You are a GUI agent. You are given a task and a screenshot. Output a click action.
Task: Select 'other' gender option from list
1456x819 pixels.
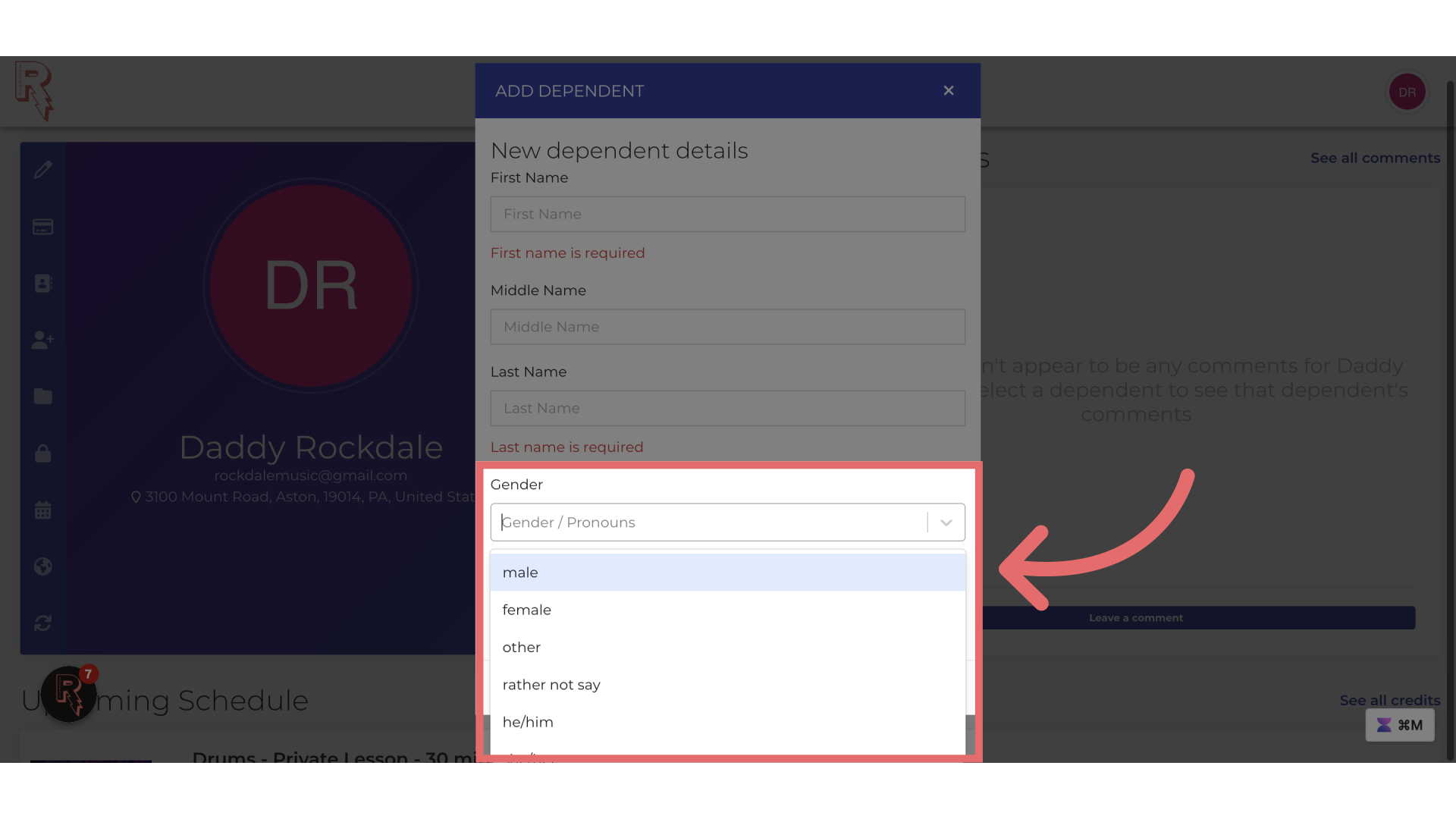(727, 647)
